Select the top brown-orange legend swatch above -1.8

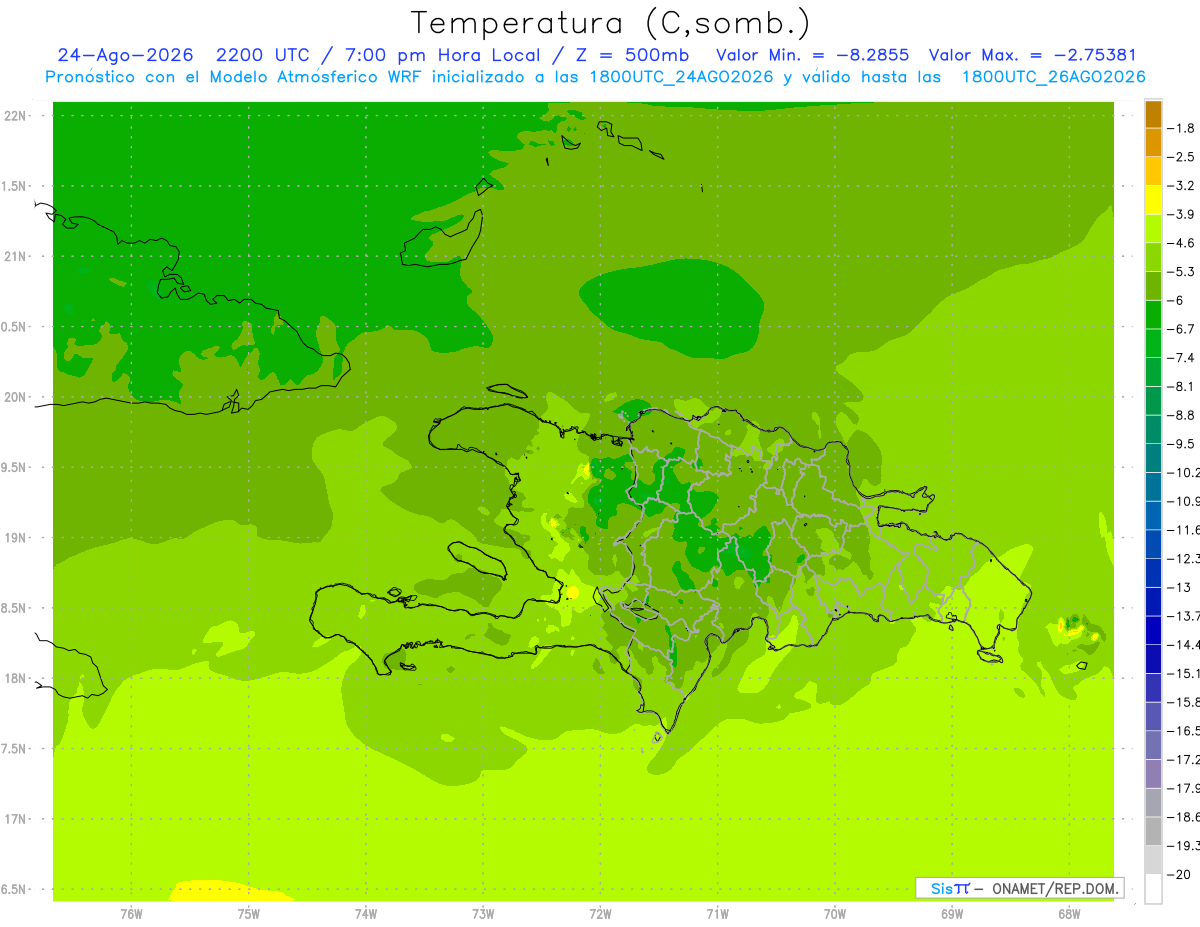1153,114
